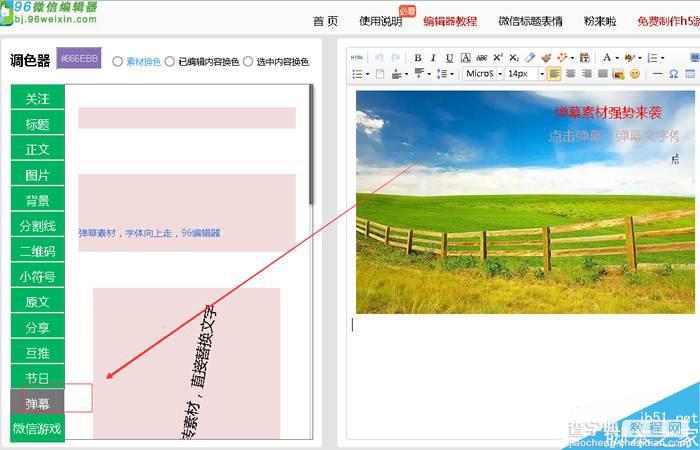The width and height of the screenshot is (700, 450).
Task: Switch to the 分割线 category tab
Action: click(38, 225)
